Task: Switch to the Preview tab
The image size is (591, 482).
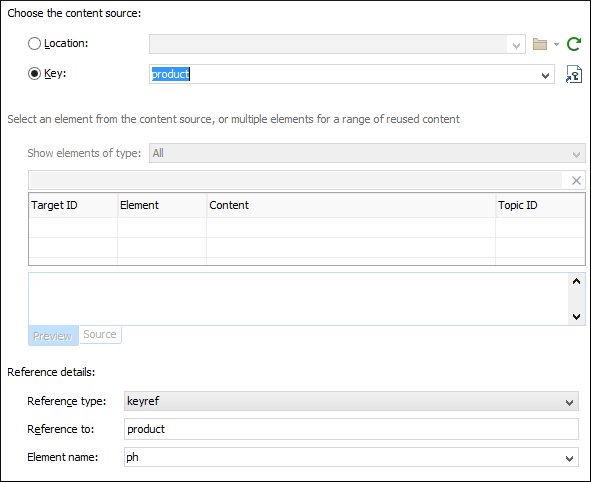Action: (53, 335)
